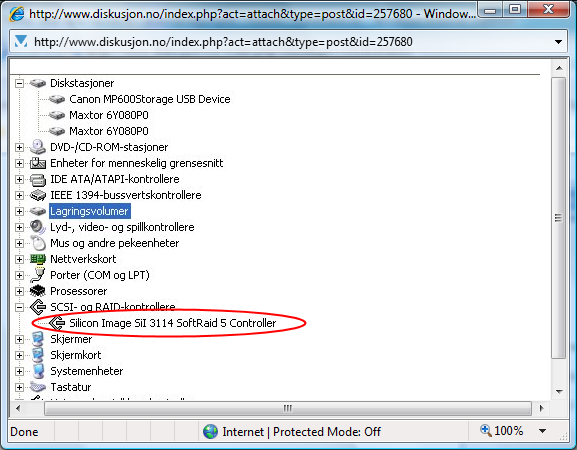Click the Internet zone globe icon
The height and width of the screenshot is (450, 577).
[x=210, y=431]
